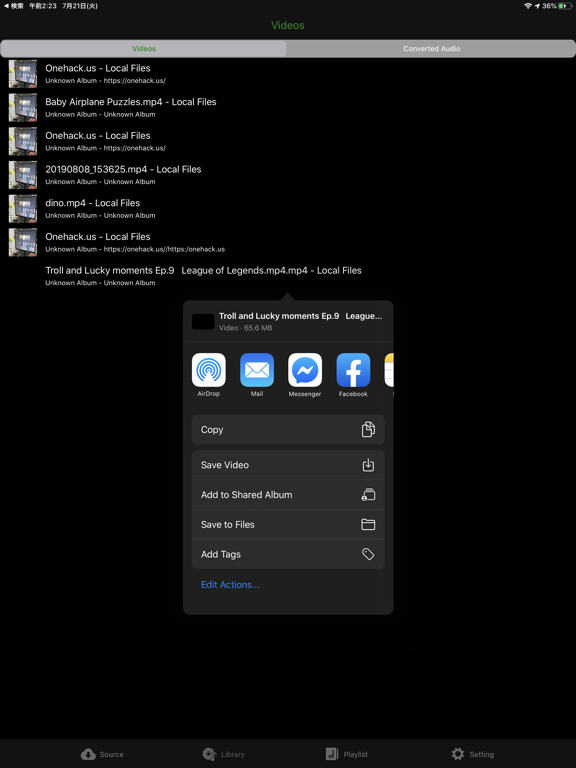Click the Copy documents icon
Viewport: 576px width, 768px height.
click(368, 430)
